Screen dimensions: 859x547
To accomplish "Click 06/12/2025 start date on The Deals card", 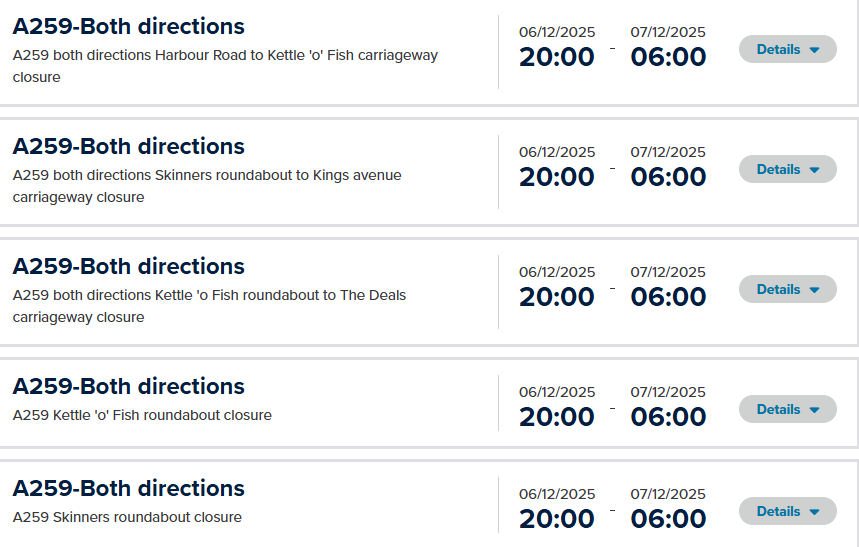I will point(556,272).
